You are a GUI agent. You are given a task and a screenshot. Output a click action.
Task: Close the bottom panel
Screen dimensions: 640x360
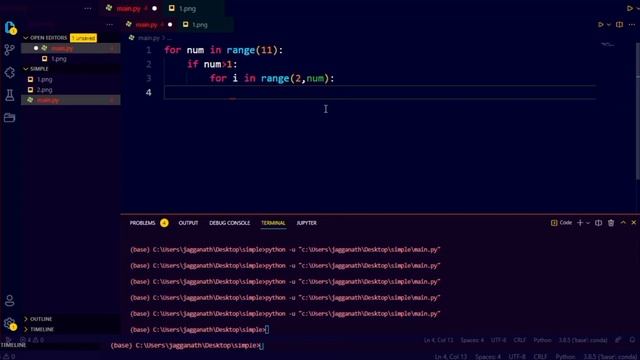pyautogui.click(x=633, y=222)
